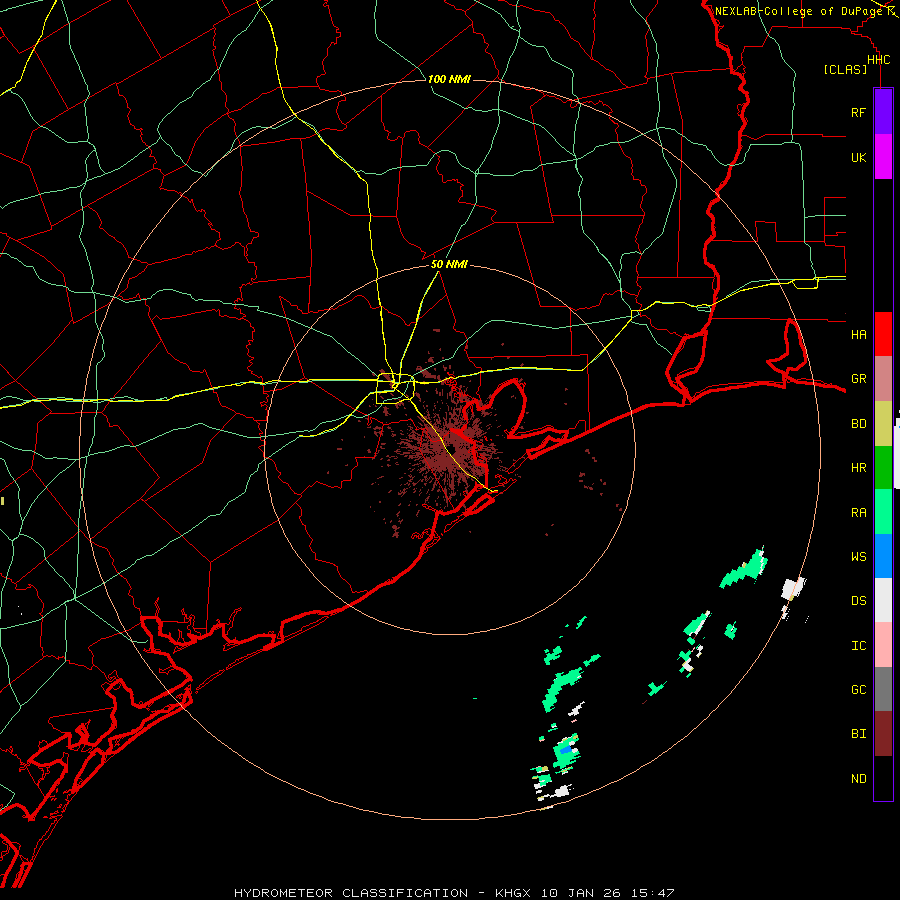Click the RF purple legend swatch
Image resolution: width=900 pixels, height=900 pixels.
(883, 112)
